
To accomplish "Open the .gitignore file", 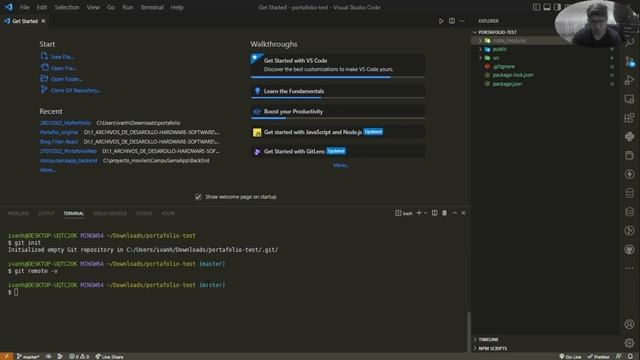I will click(x=503, y=66).
